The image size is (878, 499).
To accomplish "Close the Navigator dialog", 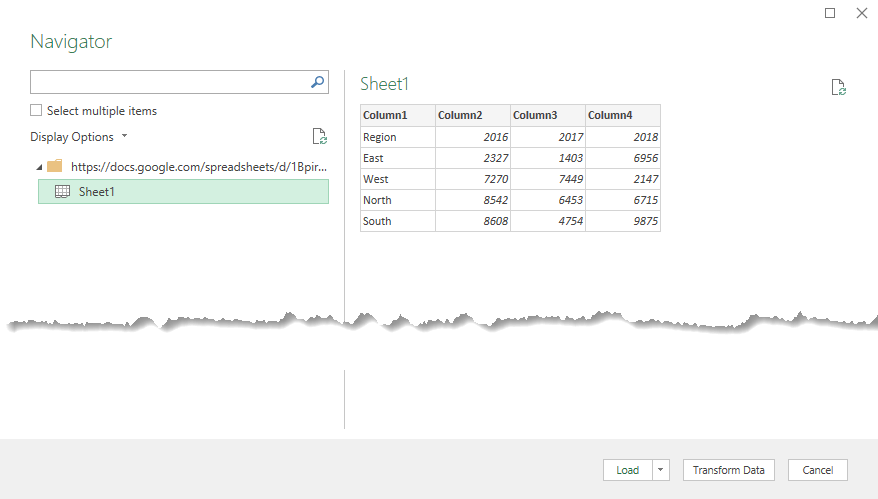I will point(862,13).
